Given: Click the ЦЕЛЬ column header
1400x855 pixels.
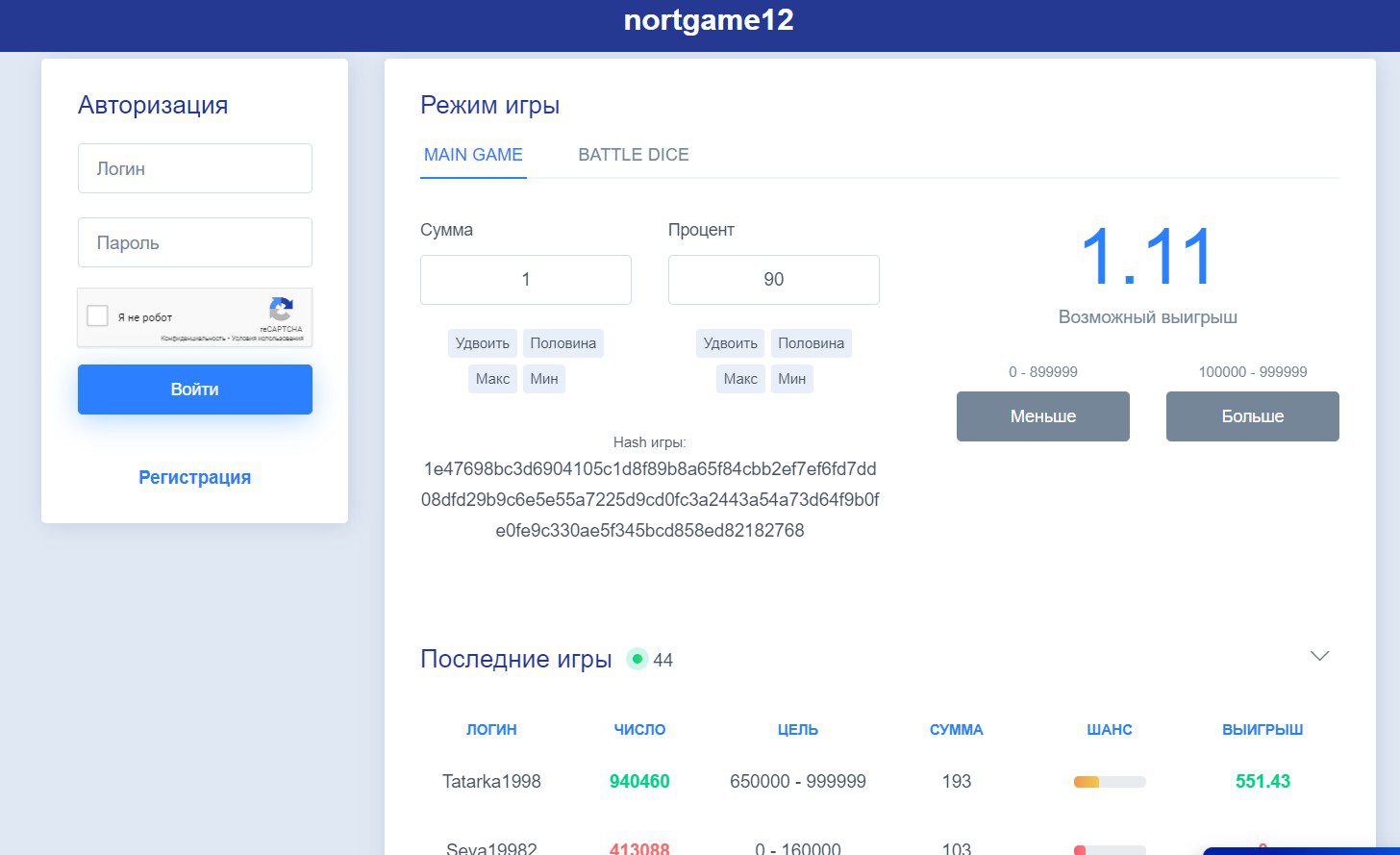Looking at the screenshot, I should point(798,730).
